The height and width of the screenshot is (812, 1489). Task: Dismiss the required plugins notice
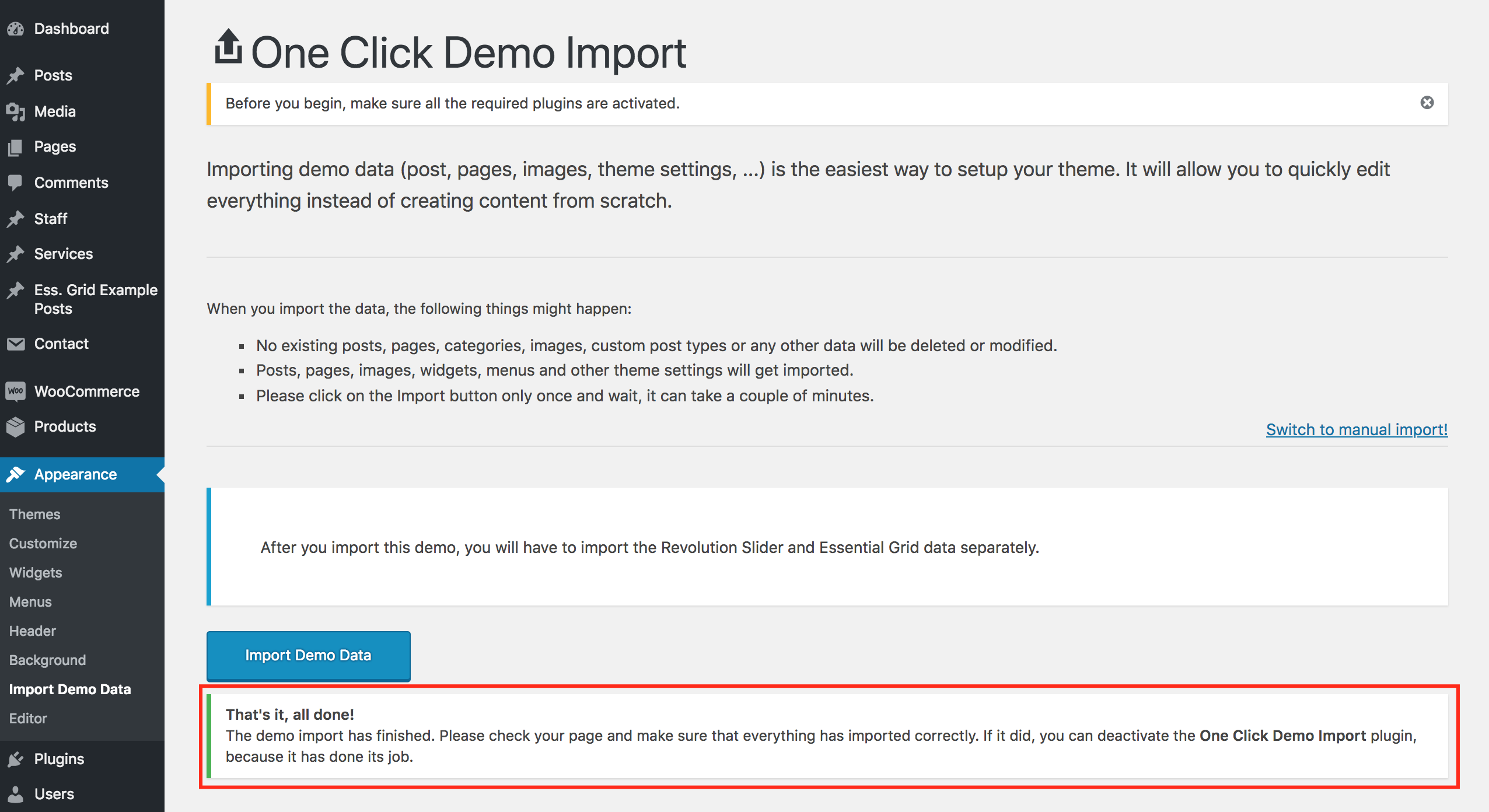[x=1427, y=103]
